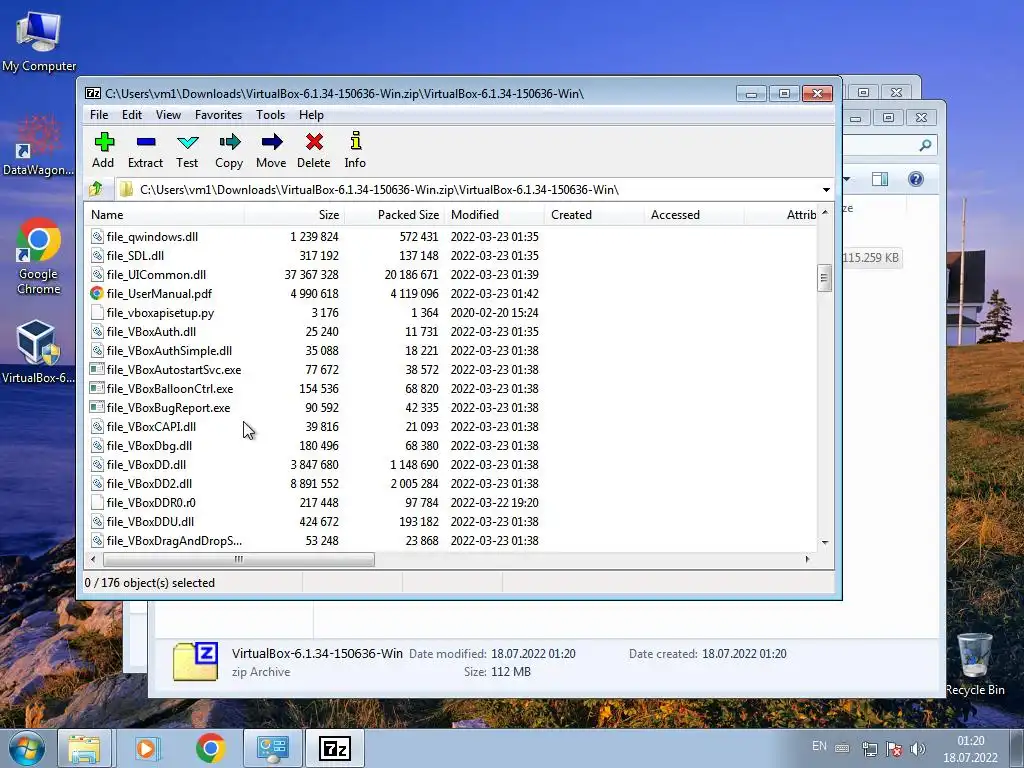Open the Edit menu
Screen dimensions: 1024x768
coord(132,115)
